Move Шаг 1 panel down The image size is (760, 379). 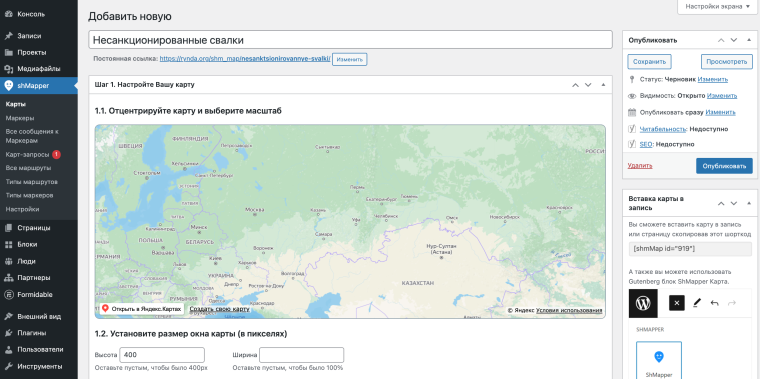click(588, 85)
